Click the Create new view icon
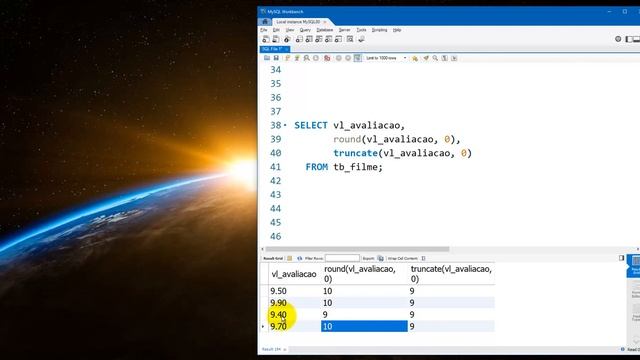This screenshot has width=640, height=360. pos(319,39)
